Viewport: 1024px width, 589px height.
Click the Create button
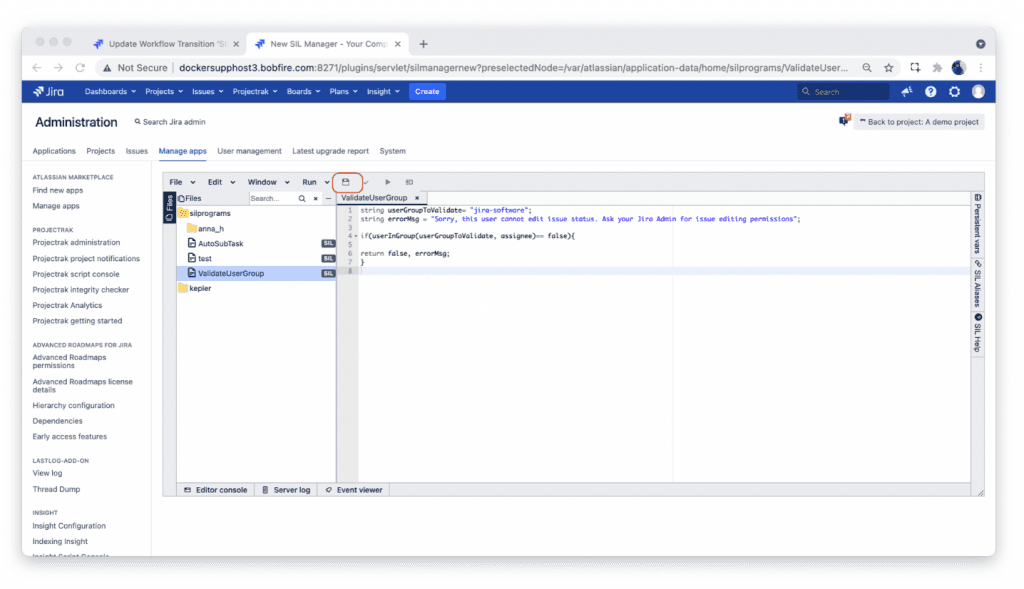point(427,91)
